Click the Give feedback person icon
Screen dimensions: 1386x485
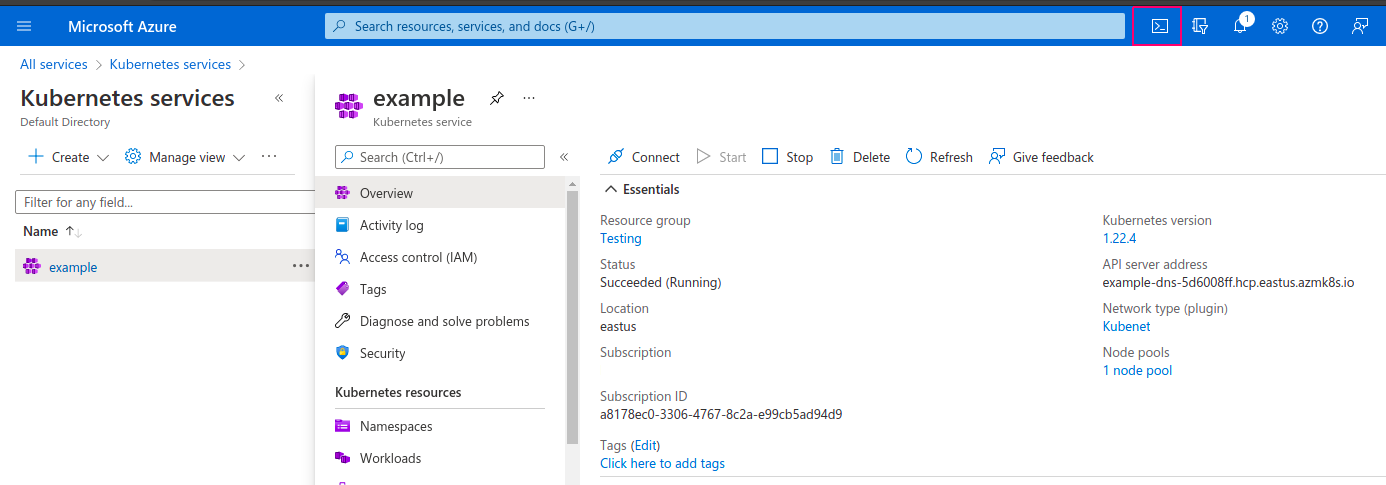coord(996,157)
